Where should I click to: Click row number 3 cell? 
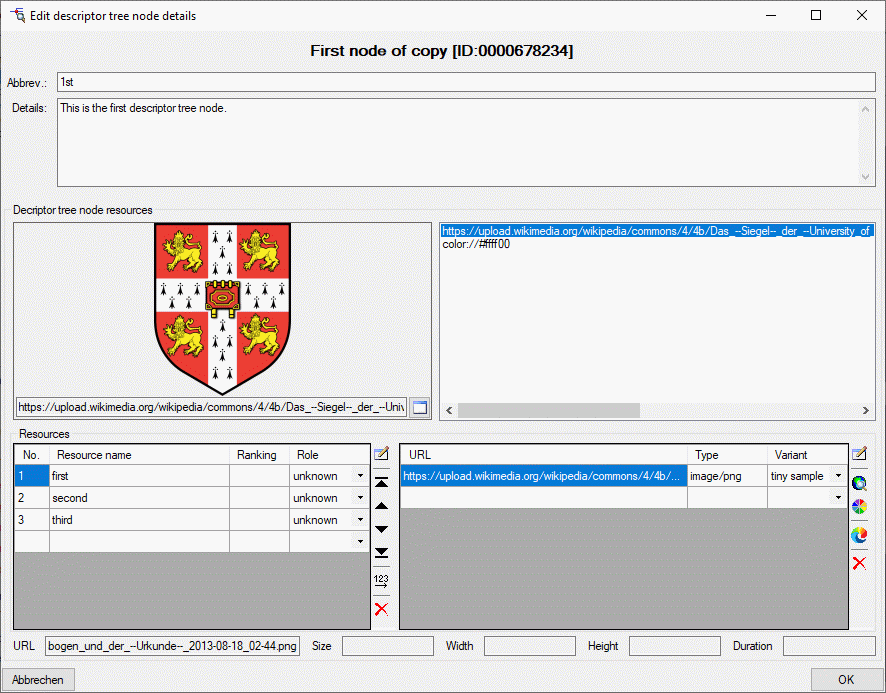pos(32,520)
